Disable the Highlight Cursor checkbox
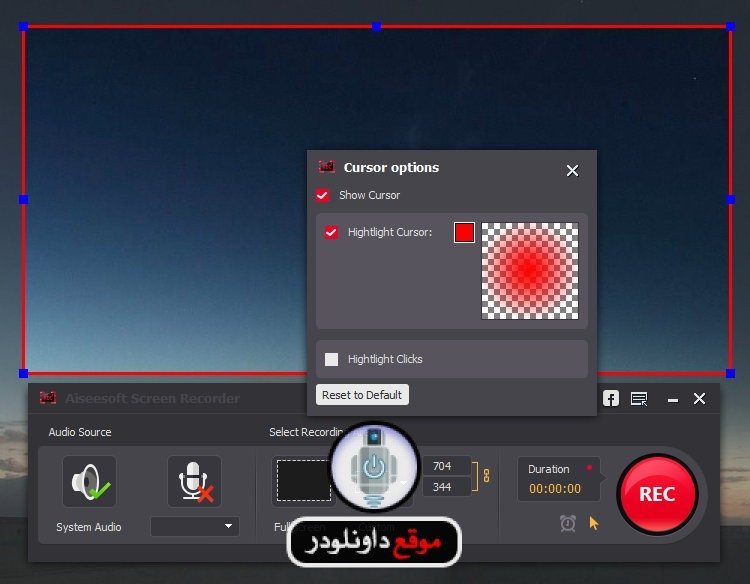This screenshot has height=584, width=750. click(332, 233)
